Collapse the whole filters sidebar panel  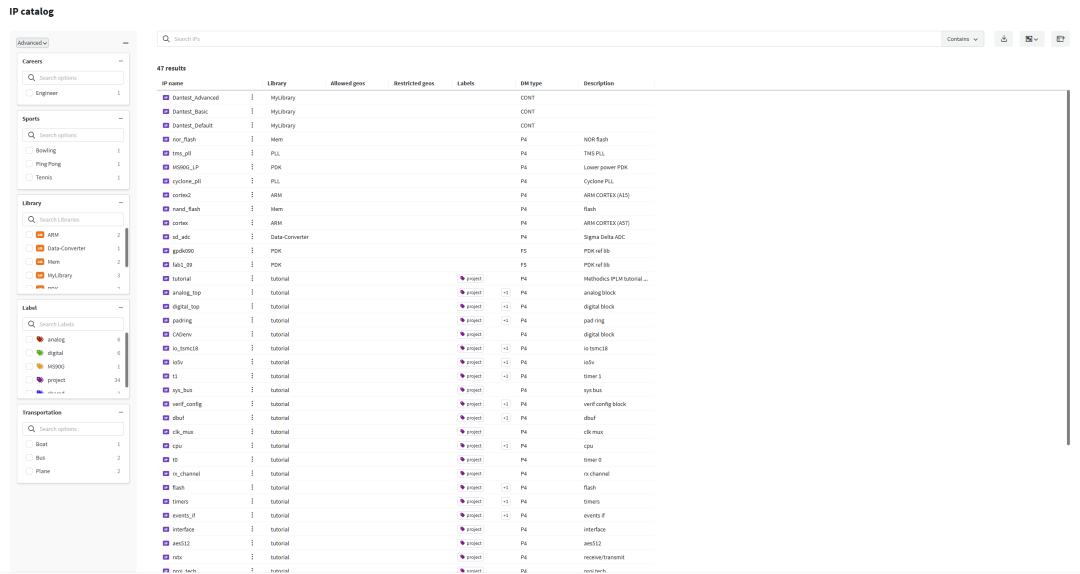point(125,43)
